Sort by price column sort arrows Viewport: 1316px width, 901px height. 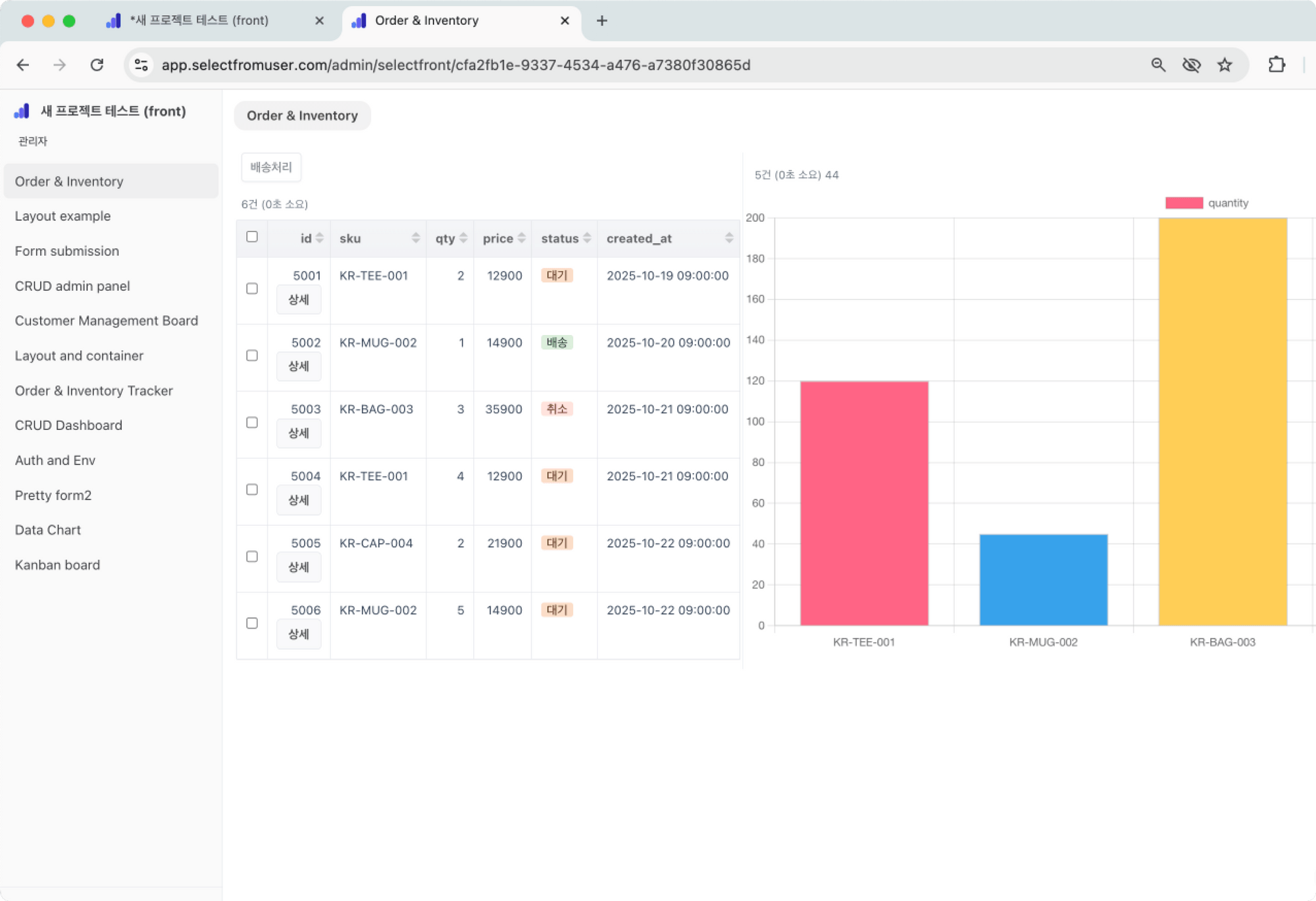(x=522, y=238)
